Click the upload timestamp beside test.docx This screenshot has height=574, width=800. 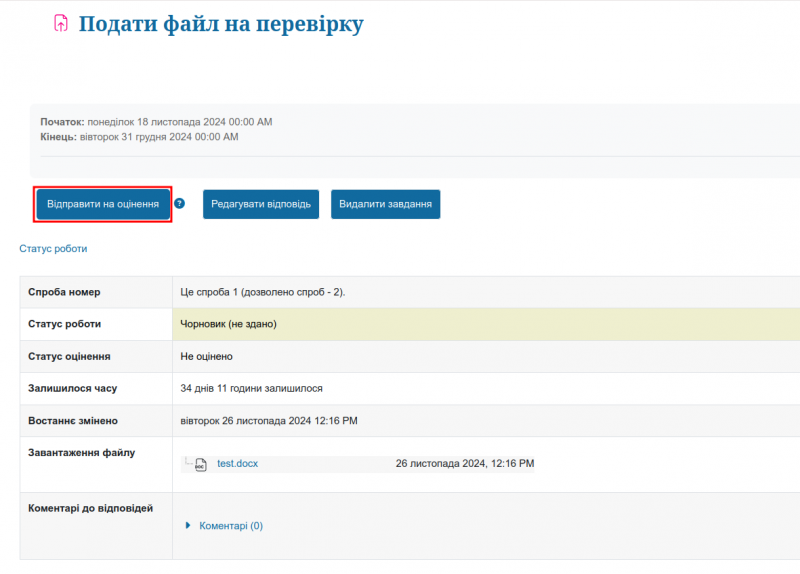click(x=464, y=464)
